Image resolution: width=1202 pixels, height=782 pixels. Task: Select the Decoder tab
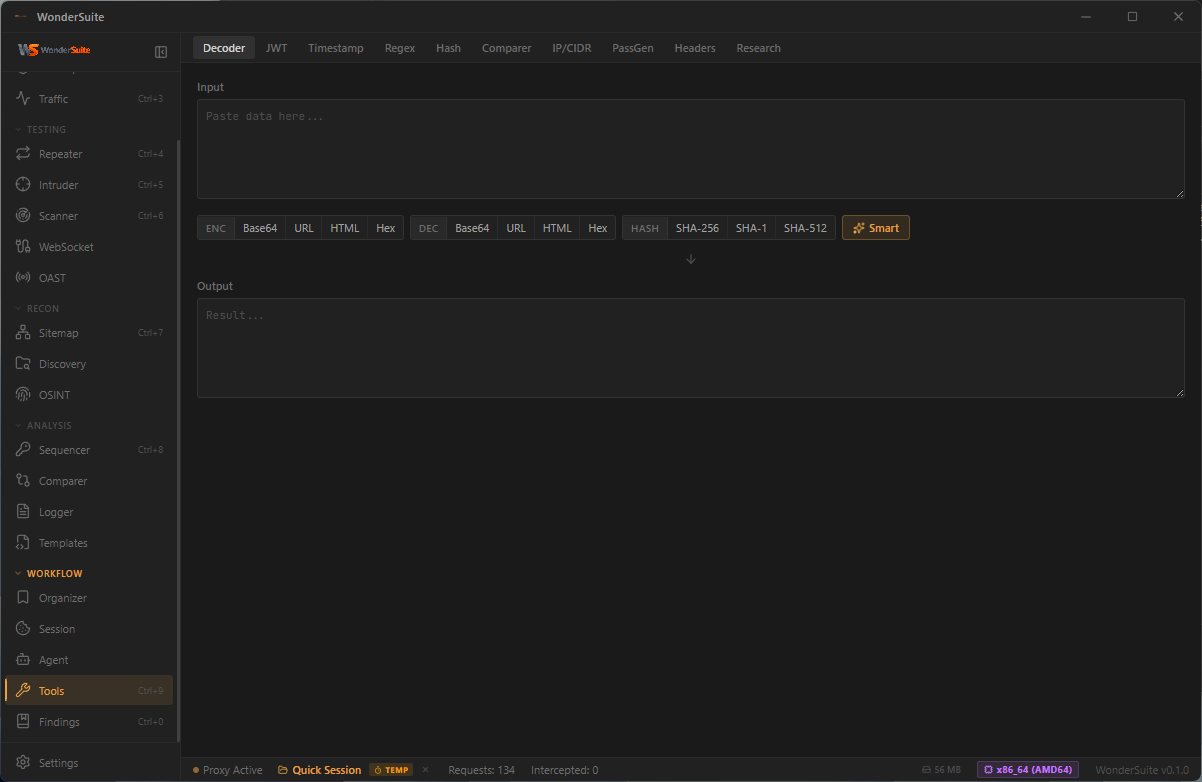pyautogui.click(x=224, y=48)
